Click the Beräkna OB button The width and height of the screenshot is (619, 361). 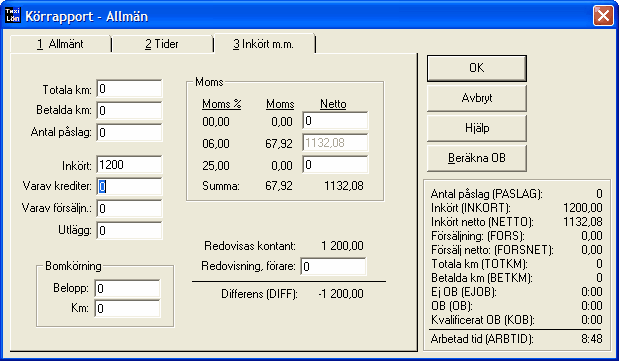pyautogui.click(x=476, y=158)
